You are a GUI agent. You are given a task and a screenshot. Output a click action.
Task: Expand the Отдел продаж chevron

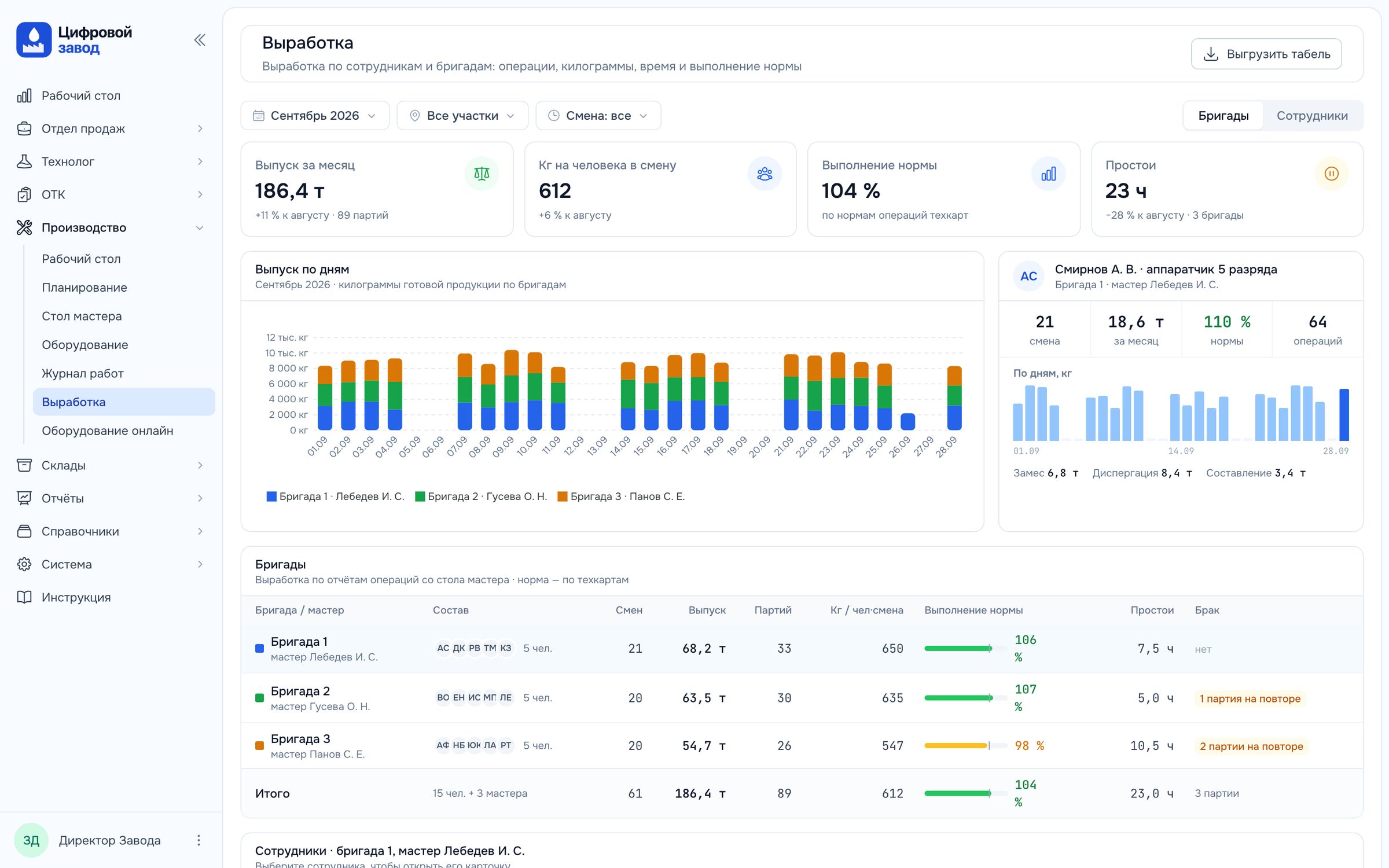click(x=200, y=128)
